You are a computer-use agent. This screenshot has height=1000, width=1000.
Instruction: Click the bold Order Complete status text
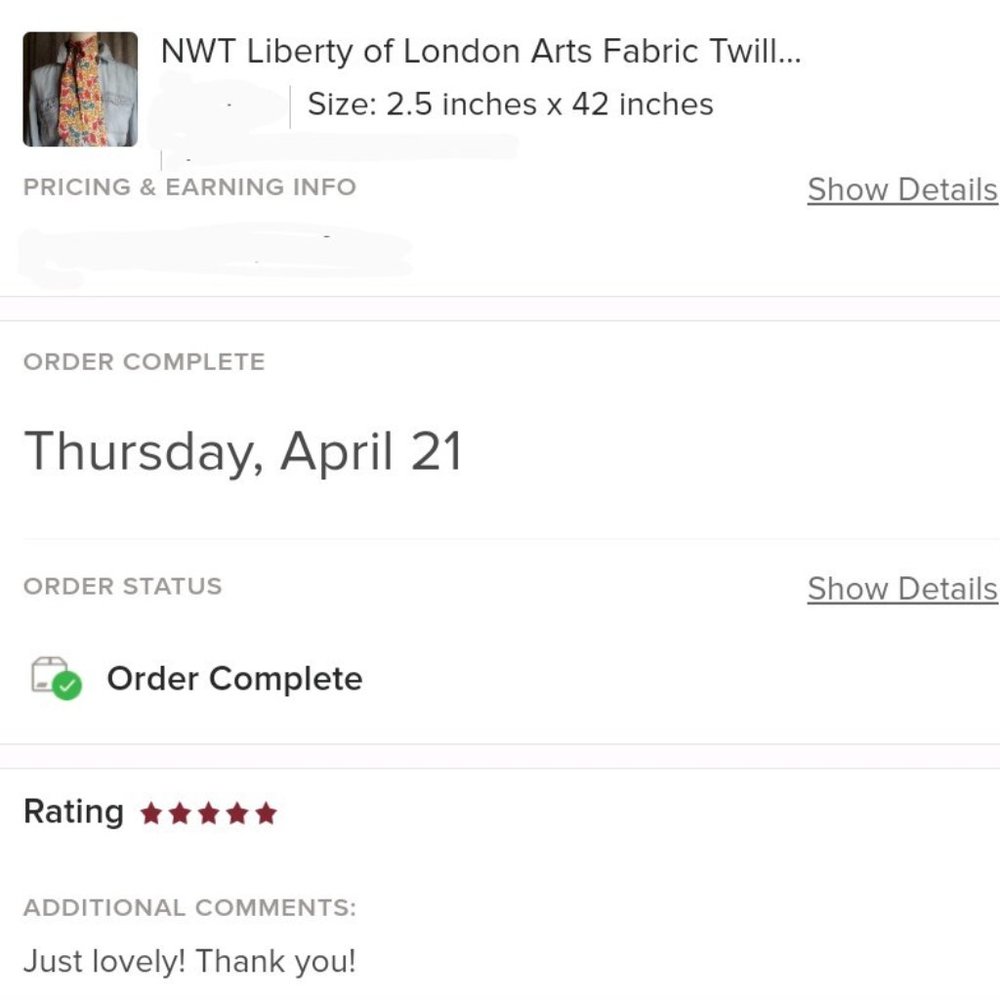(x=234, y=679)
